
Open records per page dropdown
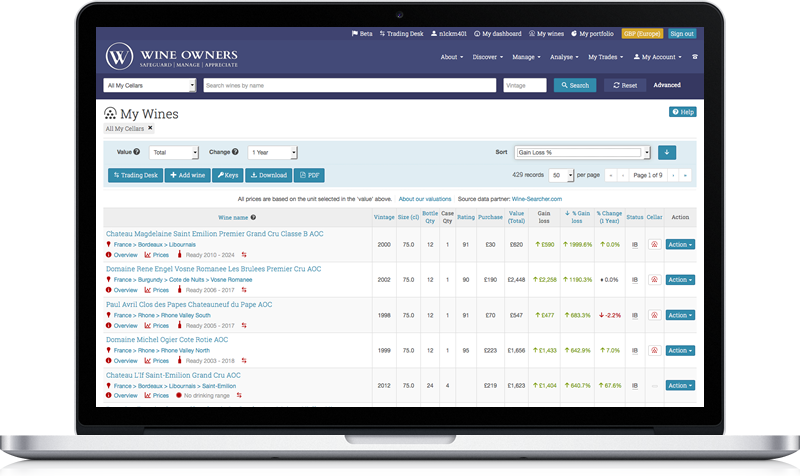coord(562,175)
